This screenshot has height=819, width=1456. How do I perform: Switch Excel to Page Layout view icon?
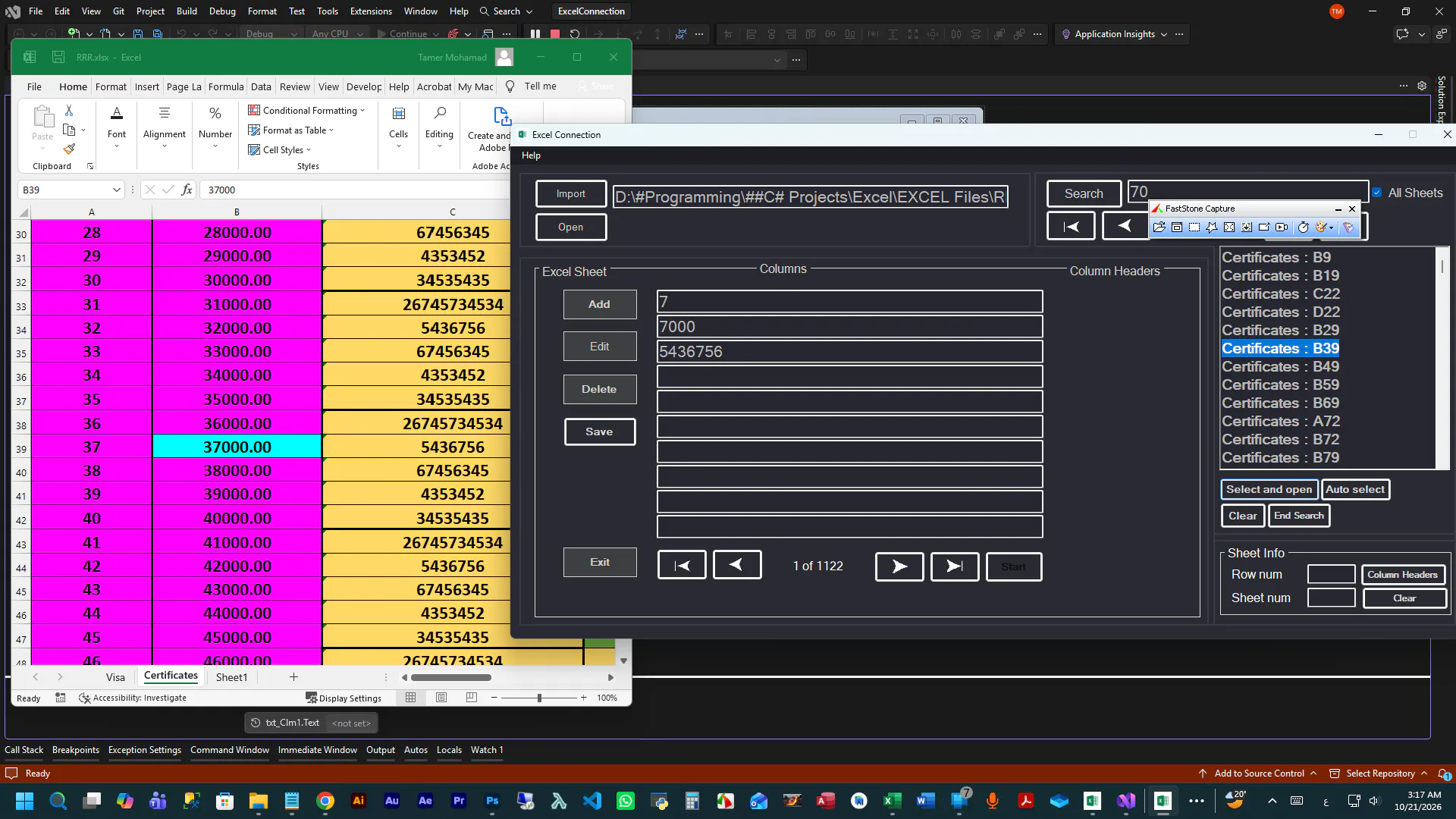441,698
